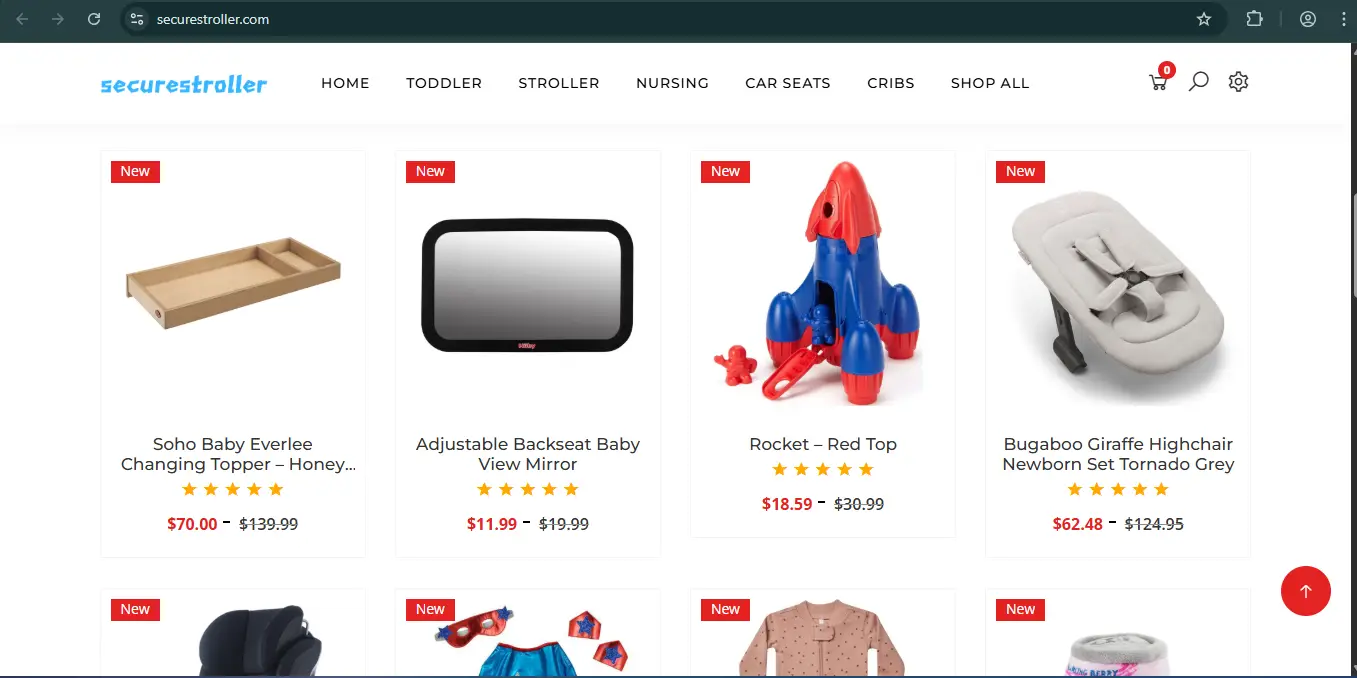Viewport: 1357px width, 678px height.
Task: Open the browser profile avatar icon
Action: click(x=1308, y=19)
